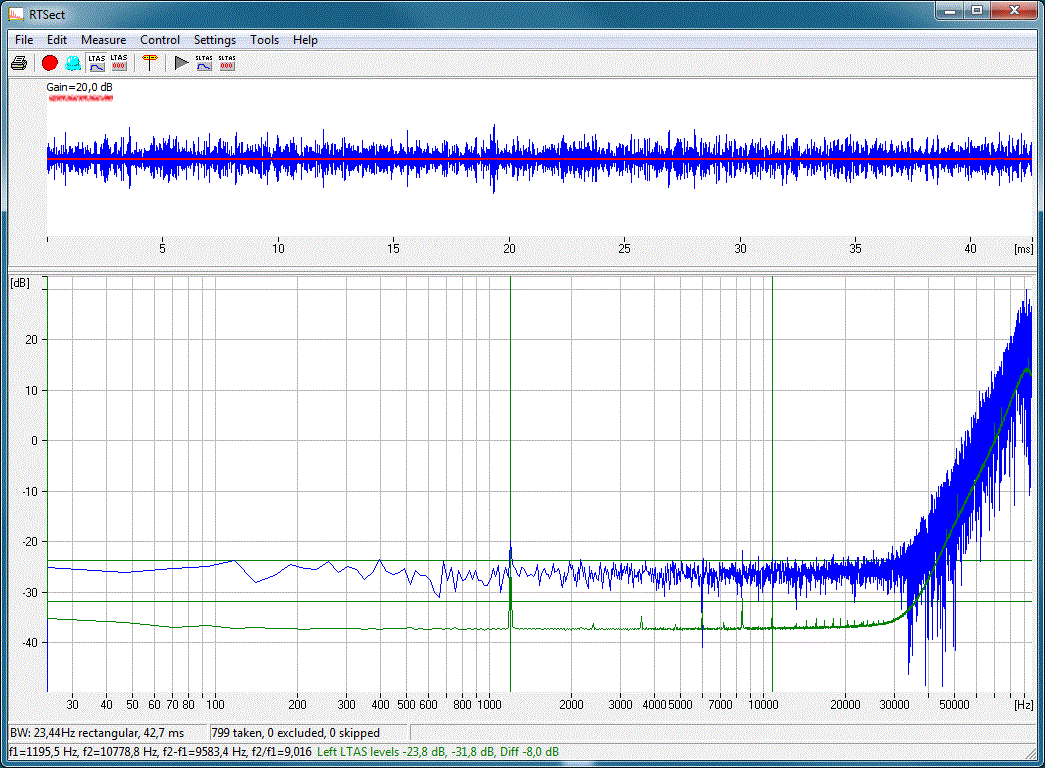1045x768 pixels.
Task: Minimize the RTSect window
Action: (x=950, y=11)
